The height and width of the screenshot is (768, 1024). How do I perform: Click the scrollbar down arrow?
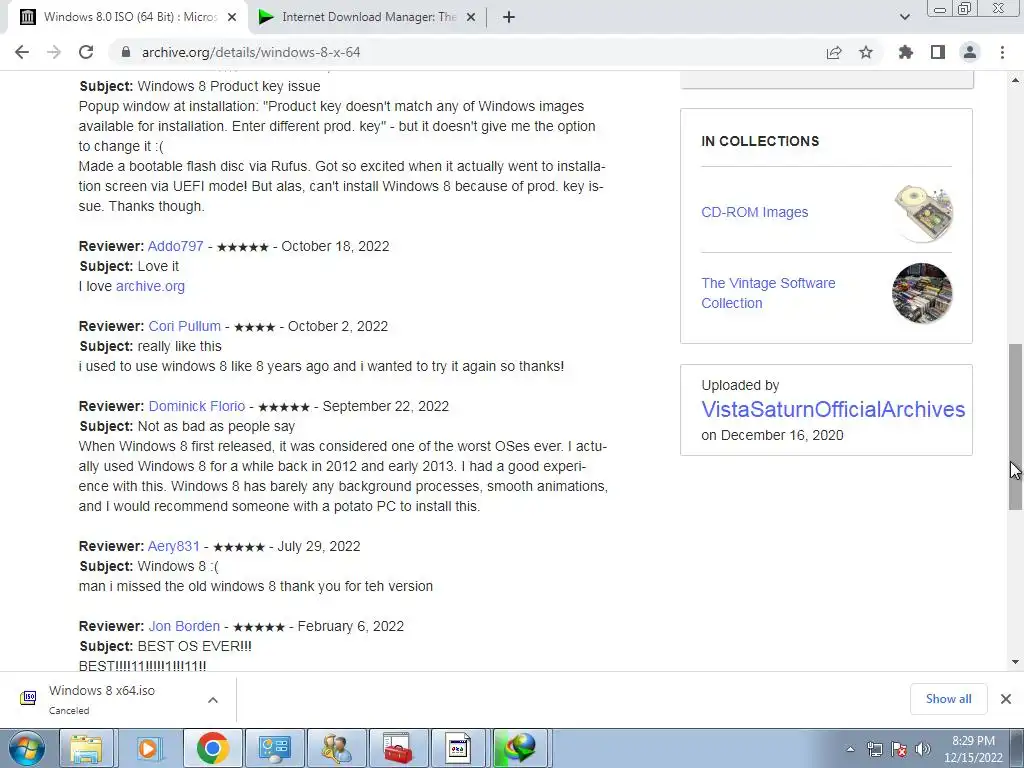(x=1015, y=662)
